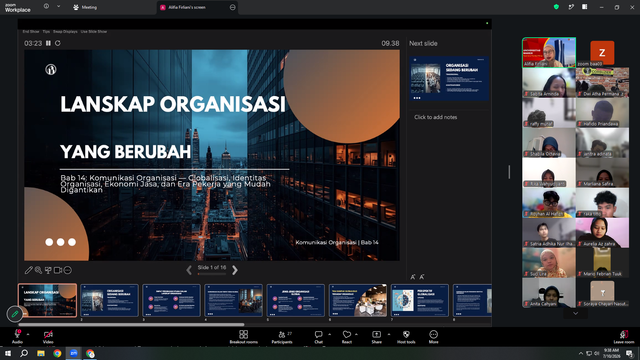Change the view layout icon
This screenshot has width=640, height=360.
pyautogui.click(x=584, y=7)
